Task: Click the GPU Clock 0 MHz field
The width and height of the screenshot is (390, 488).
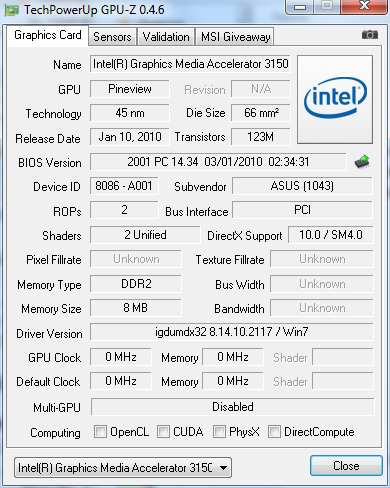Action: pyautogui.click(x=121, y=357)
